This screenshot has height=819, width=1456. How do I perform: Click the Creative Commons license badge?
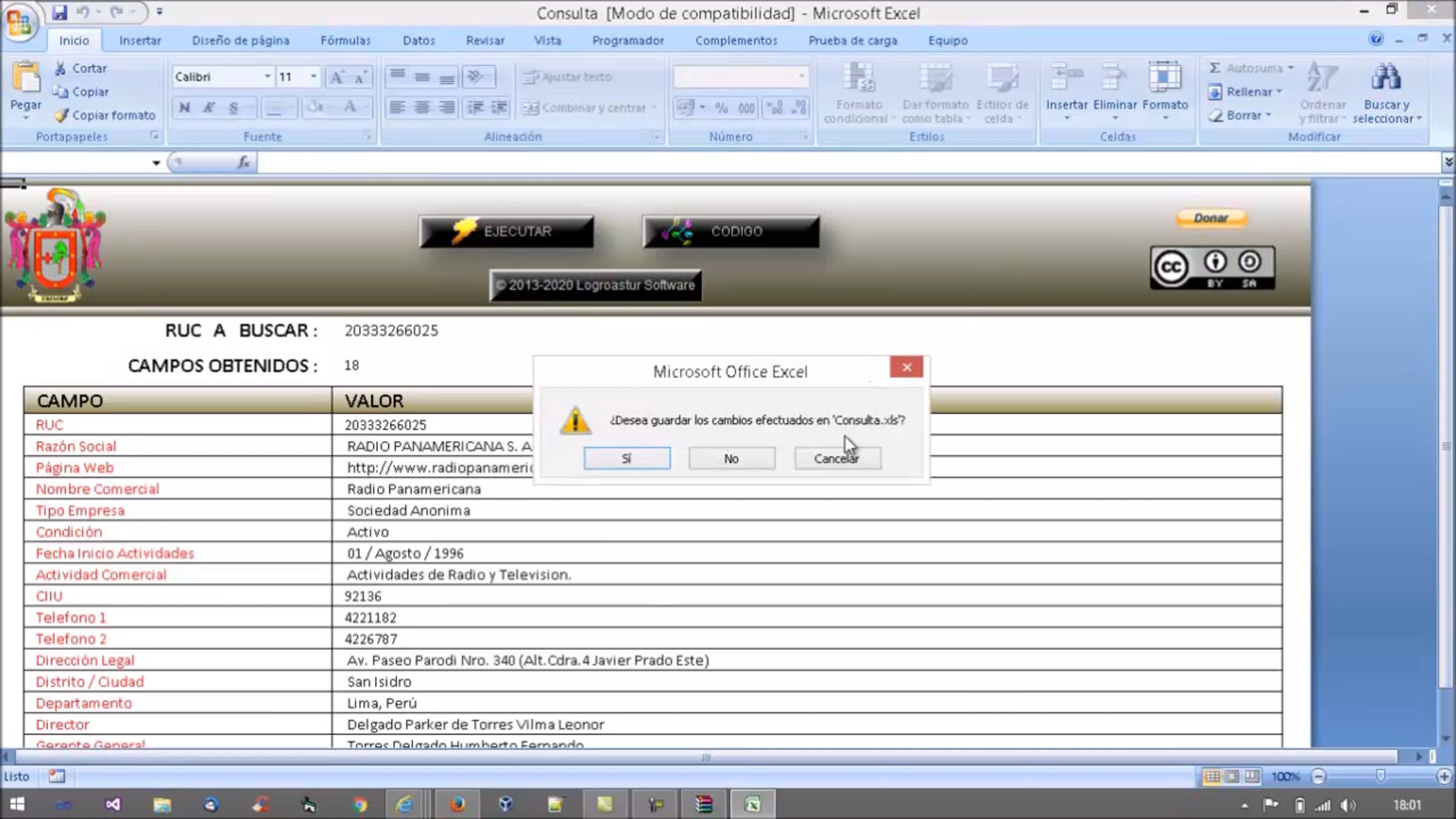(x=1212, y=268)
